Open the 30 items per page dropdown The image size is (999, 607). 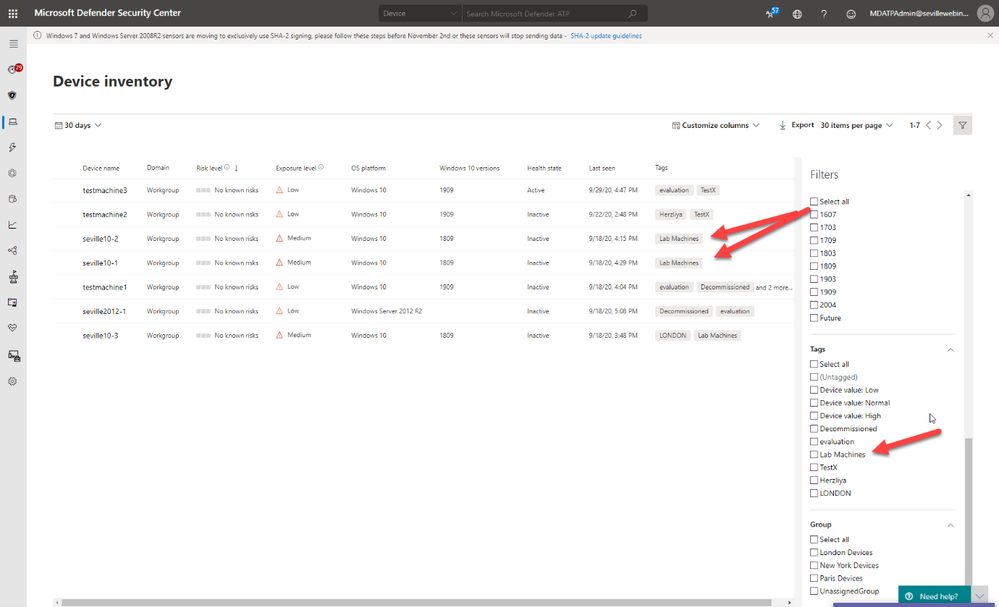pos(856,125)
